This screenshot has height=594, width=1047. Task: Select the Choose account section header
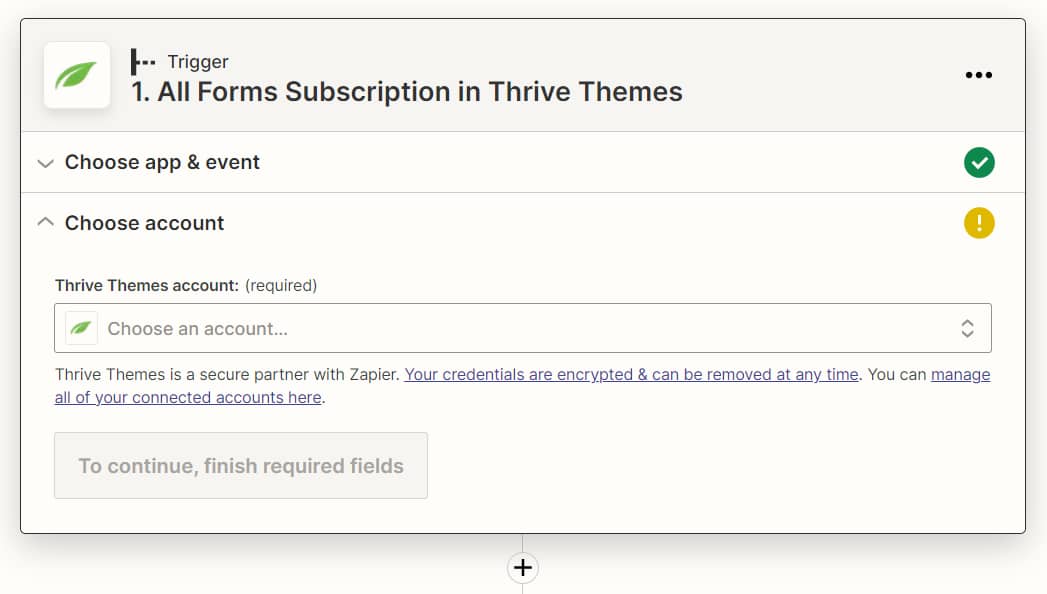[x=144, y=223]
